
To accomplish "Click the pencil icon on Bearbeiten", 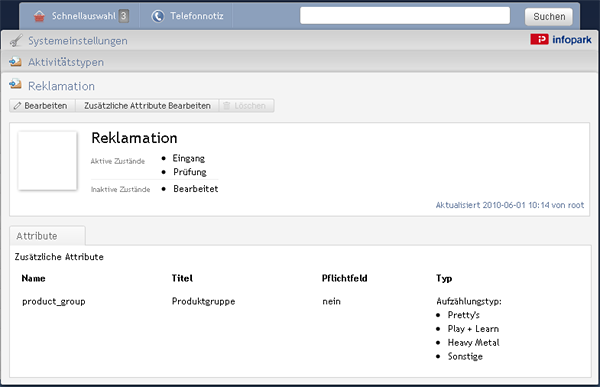I will (x=17, y=106).
